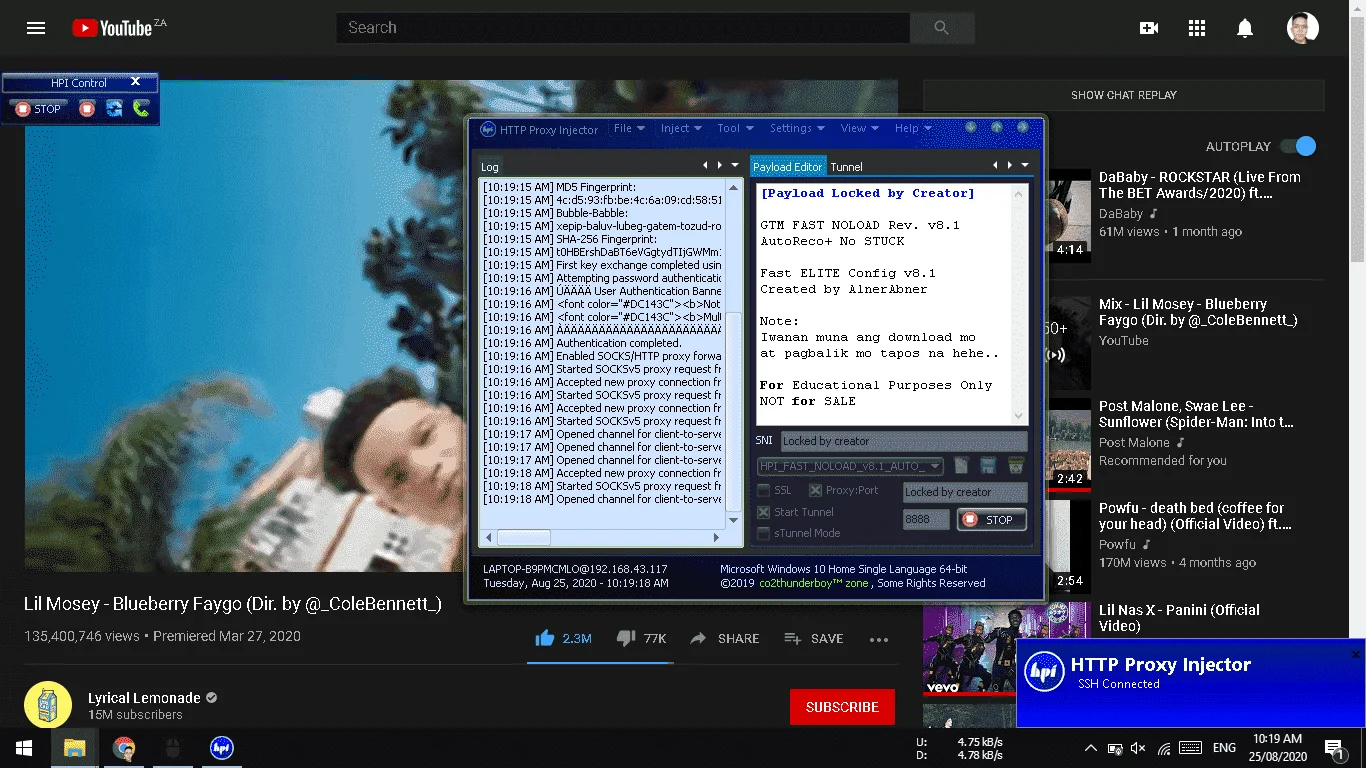Click the YouTube search field

click(x=623, y=28)
